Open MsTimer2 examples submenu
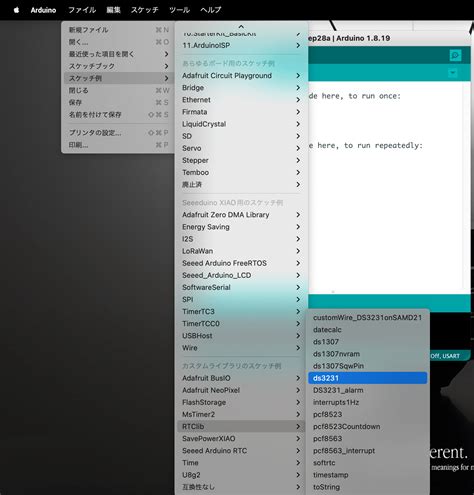 click(241, 415)
